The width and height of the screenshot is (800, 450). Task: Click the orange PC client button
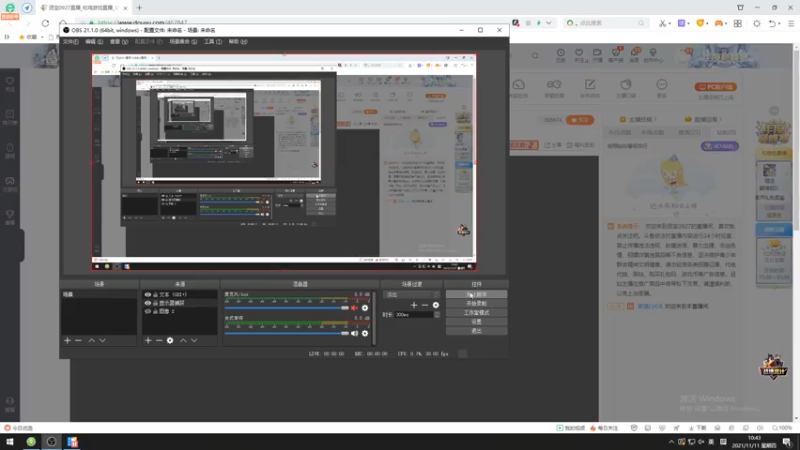[715, 87]
